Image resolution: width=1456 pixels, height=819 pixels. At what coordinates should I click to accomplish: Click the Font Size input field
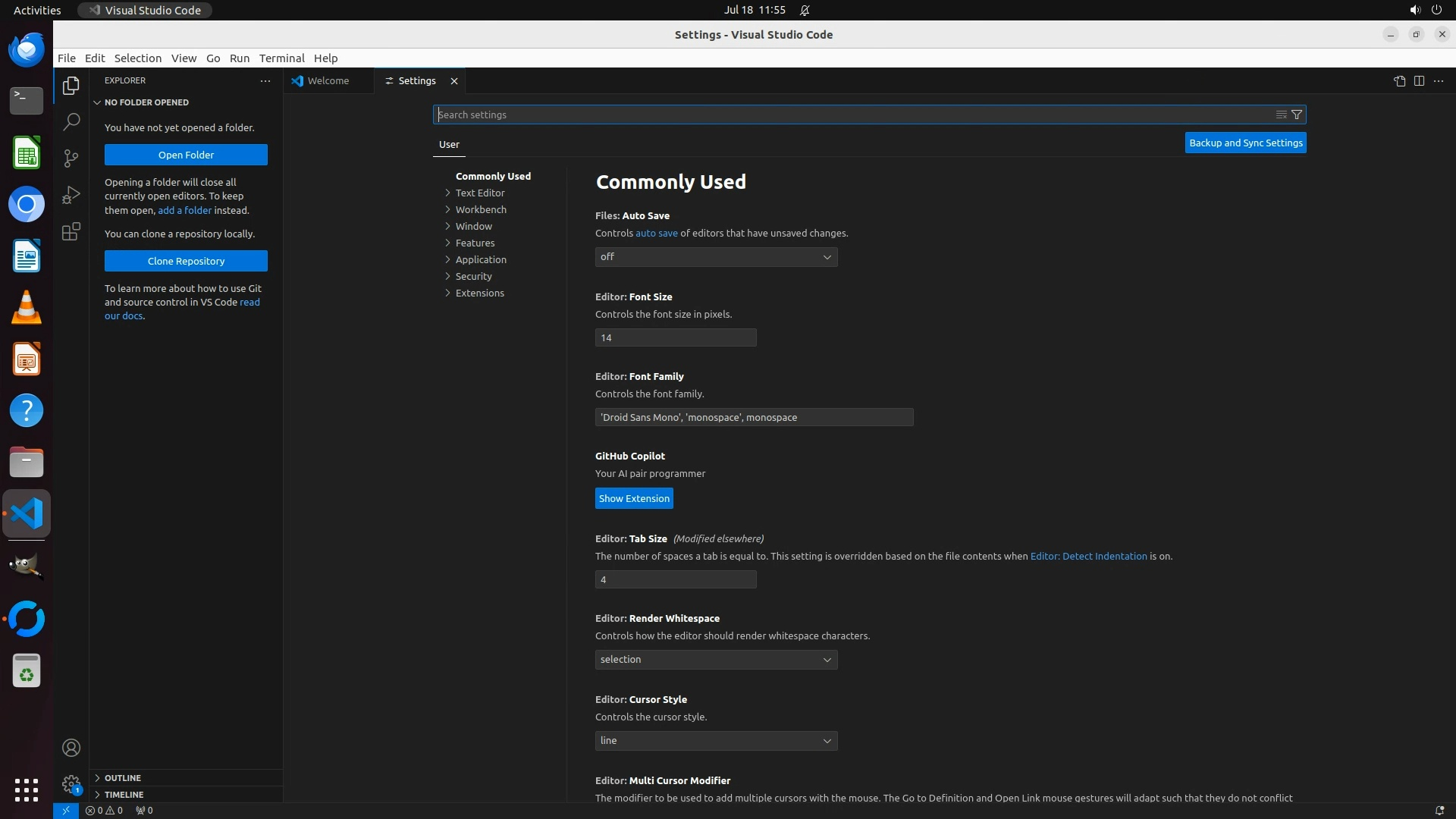pos(675,337)
